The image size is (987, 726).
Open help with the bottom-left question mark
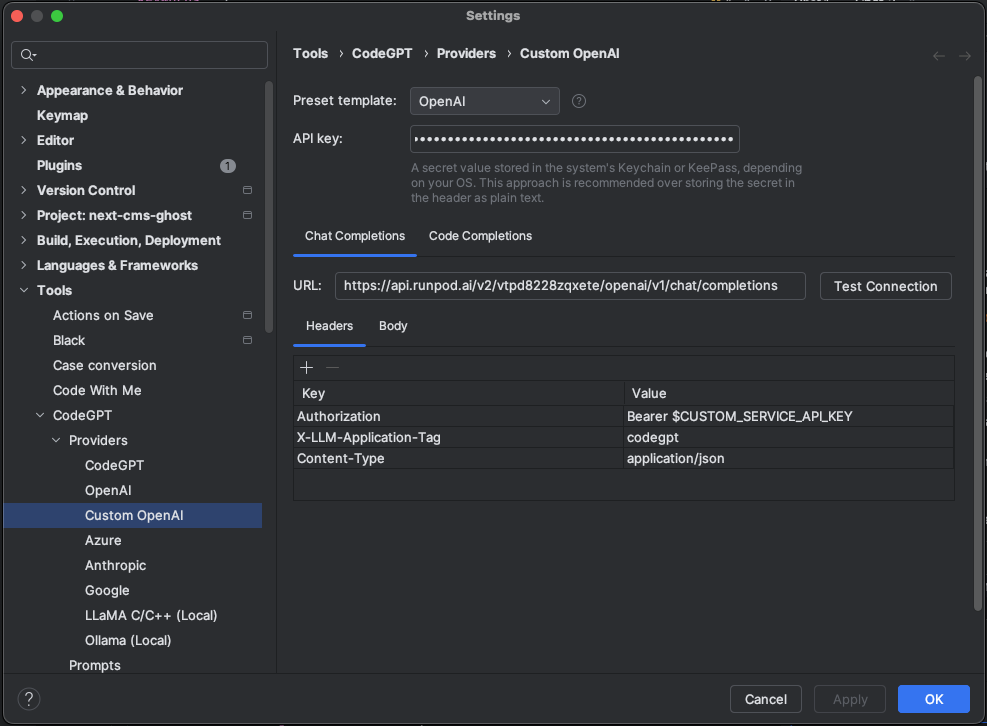29,699
